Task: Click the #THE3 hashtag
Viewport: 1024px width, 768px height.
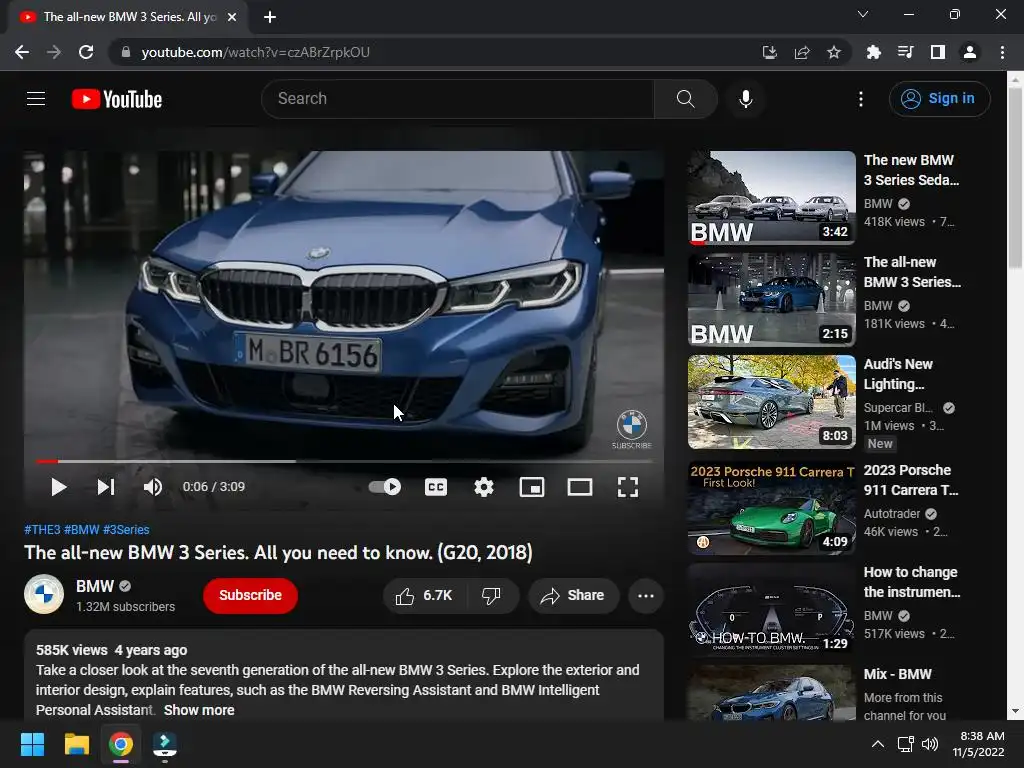Action: [42, 530]
